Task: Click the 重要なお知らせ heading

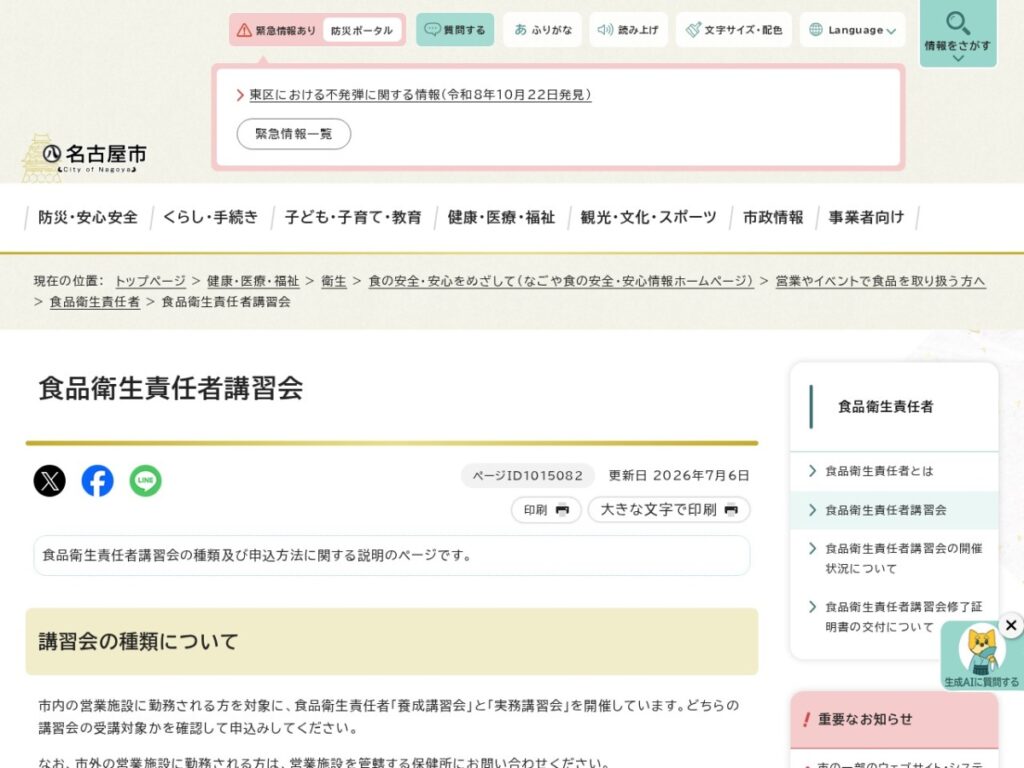Action: [865, 719]
